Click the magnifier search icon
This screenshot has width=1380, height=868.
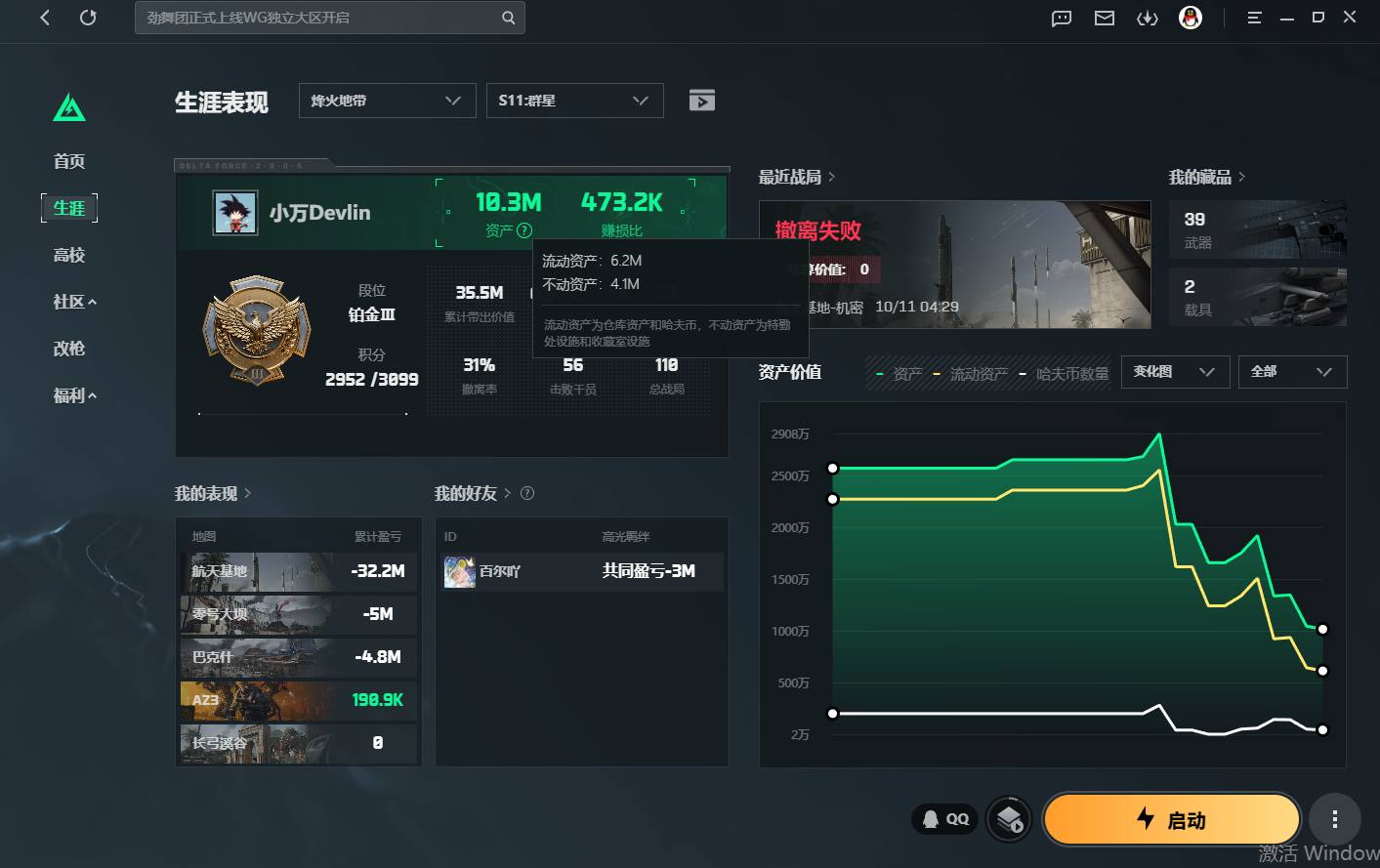click(508, 18)
